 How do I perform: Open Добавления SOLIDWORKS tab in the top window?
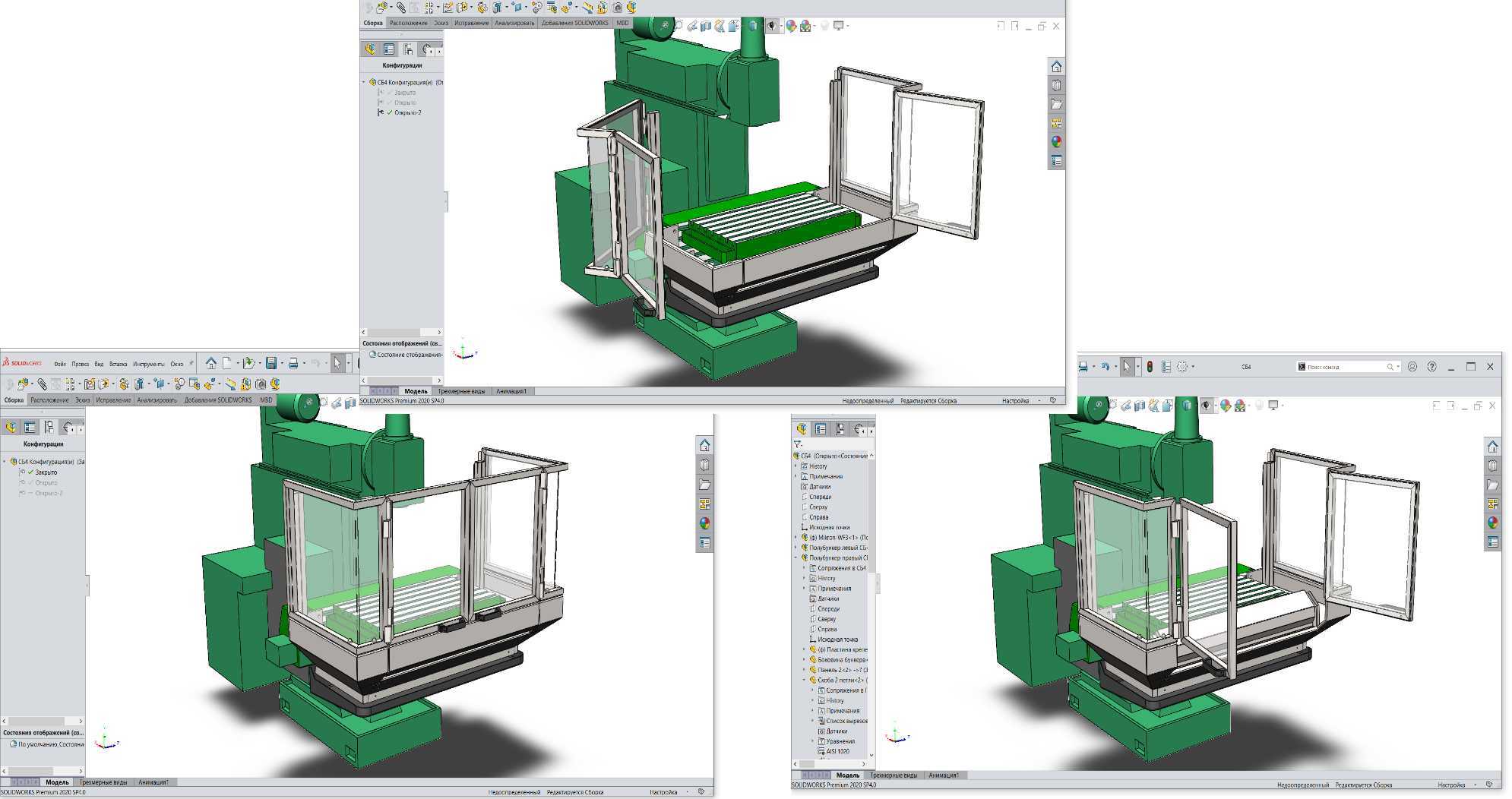click(x=575, y=23)
